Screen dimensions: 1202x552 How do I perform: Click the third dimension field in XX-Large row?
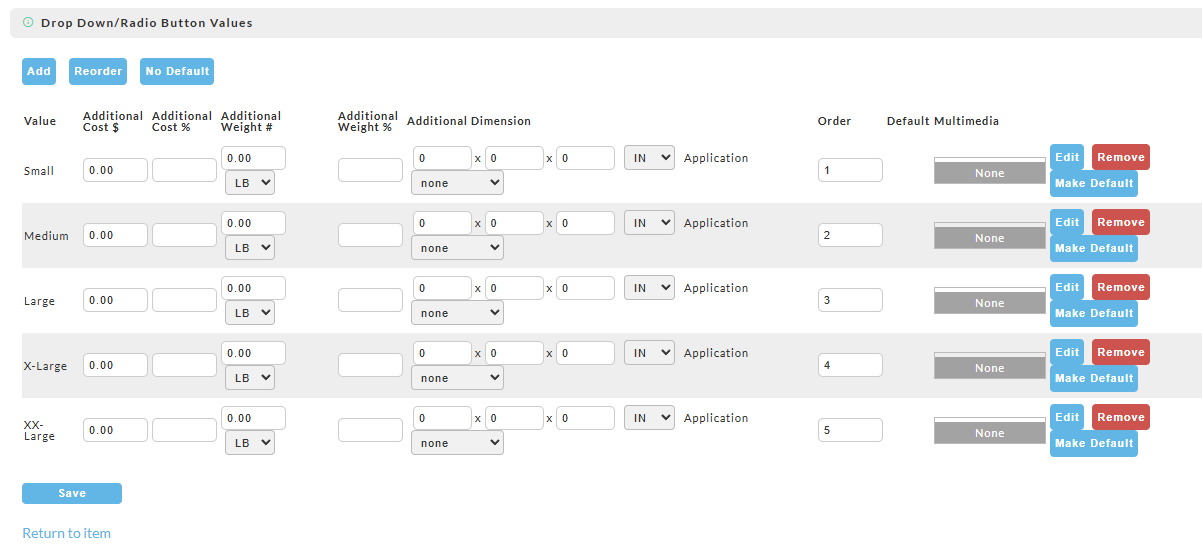pos(585,418)
